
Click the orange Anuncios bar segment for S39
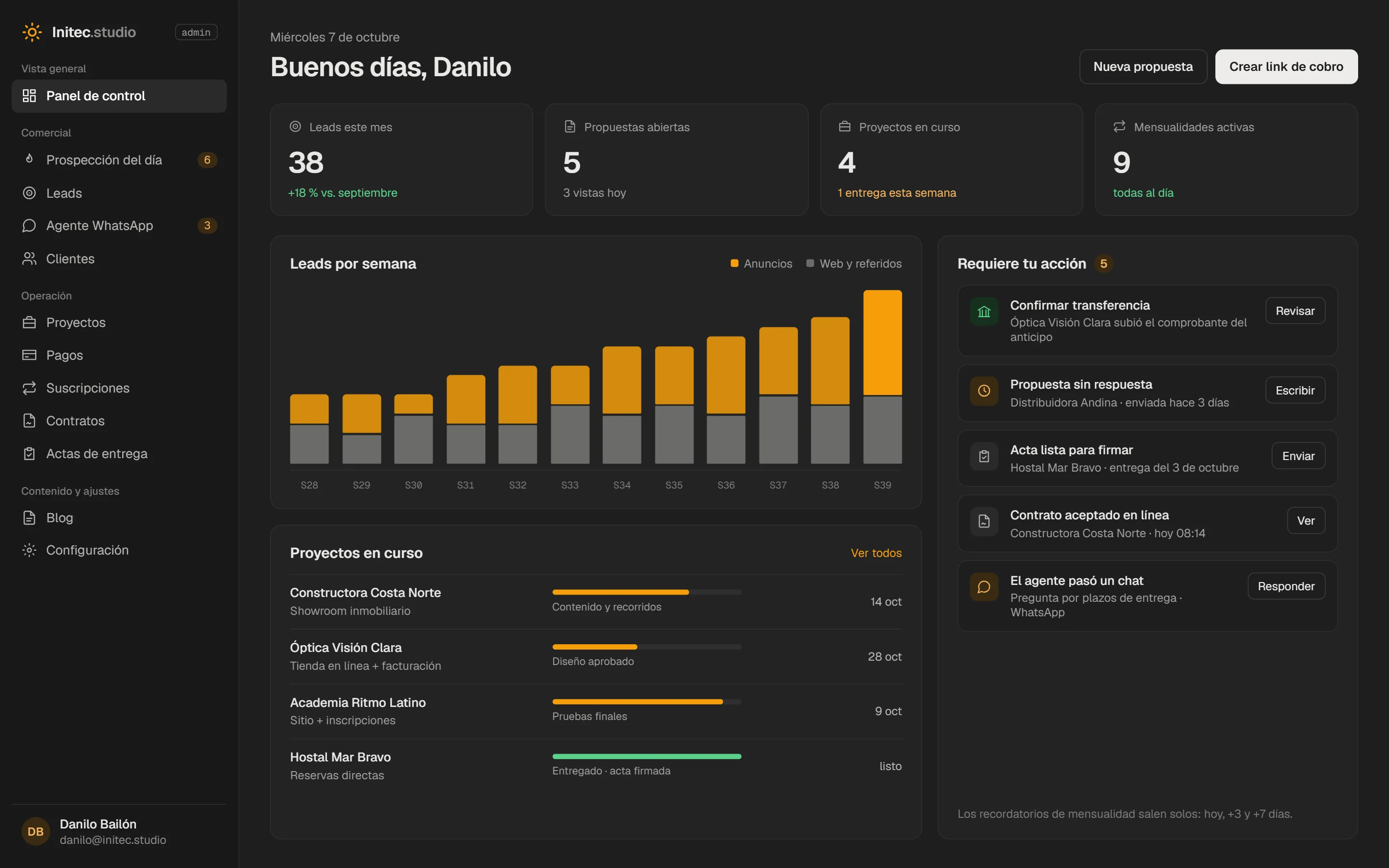883,343
